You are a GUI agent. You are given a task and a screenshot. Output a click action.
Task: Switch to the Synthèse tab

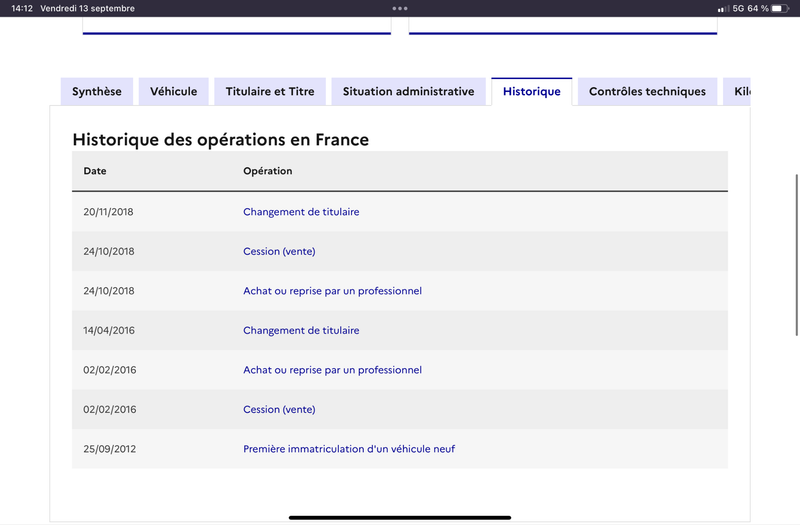click(x=97, y=92)
